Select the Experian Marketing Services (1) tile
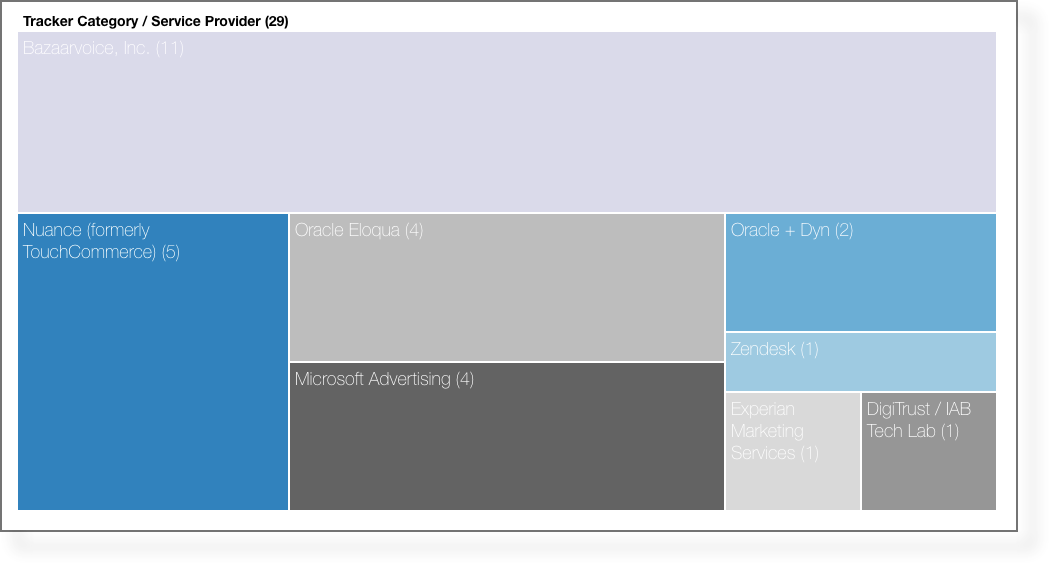This screenshot has width=1050, height=564. click(x=793, y=451)
